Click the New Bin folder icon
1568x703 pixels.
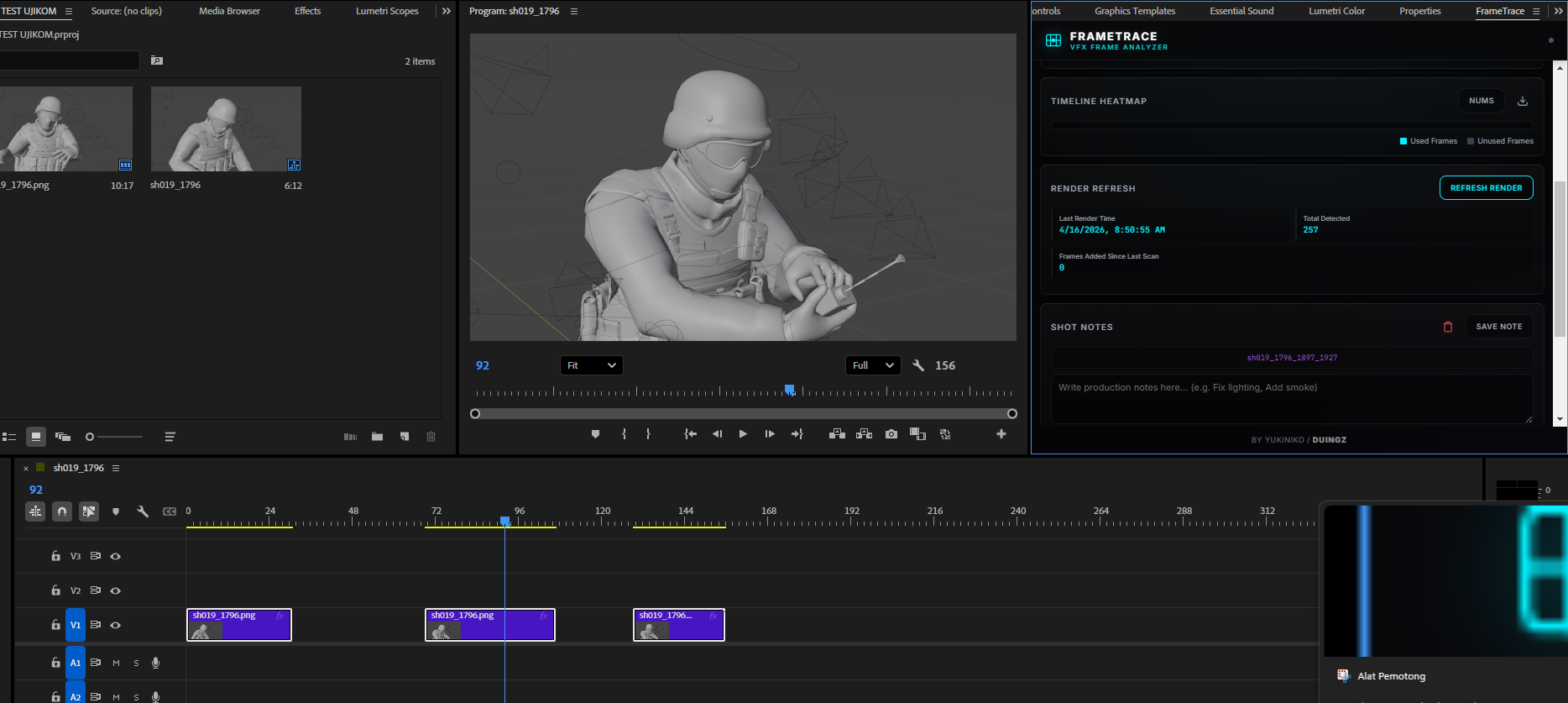tap(378, 437)
